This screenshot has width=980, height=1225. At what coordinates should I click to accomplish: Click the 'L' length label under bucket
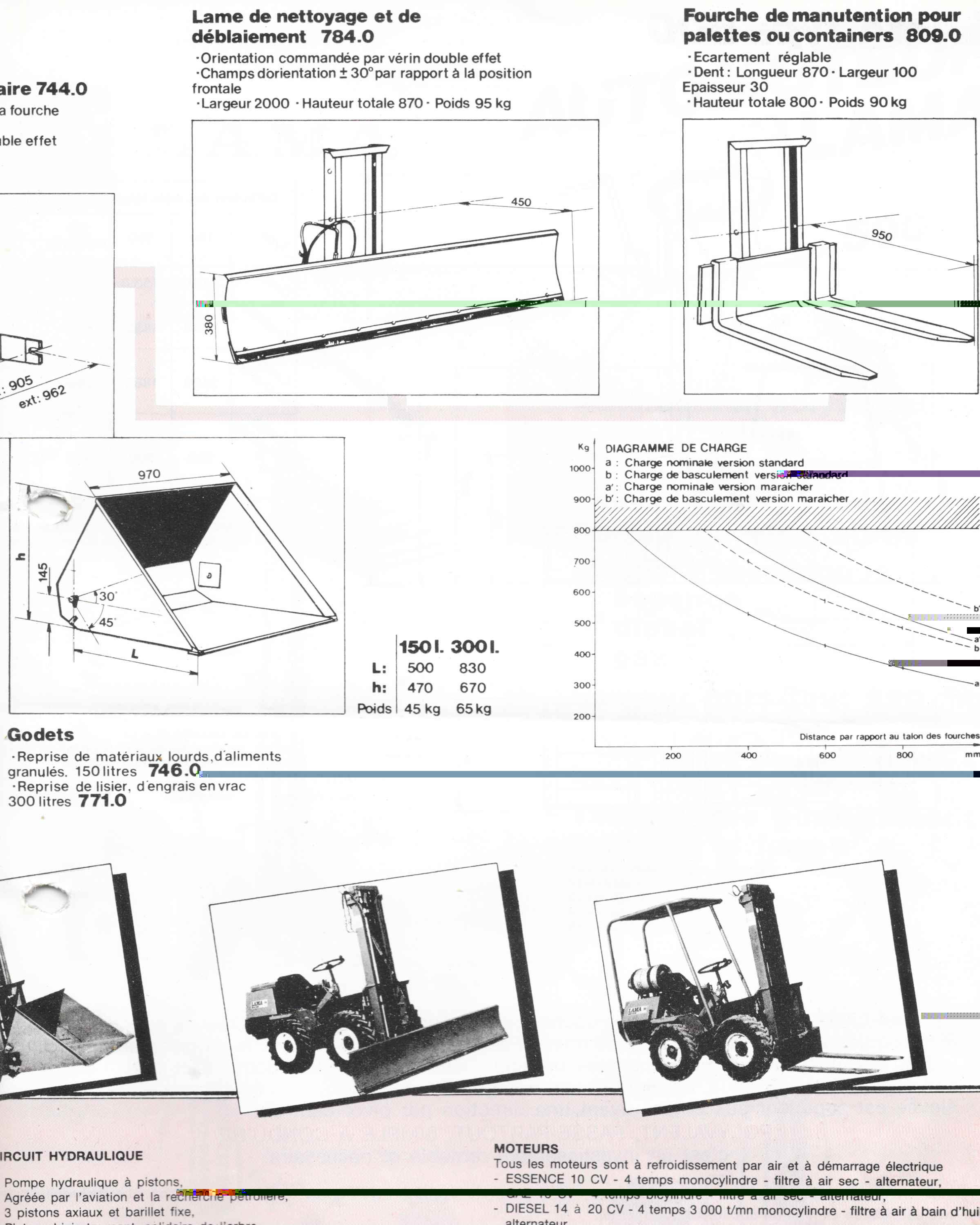135,654
